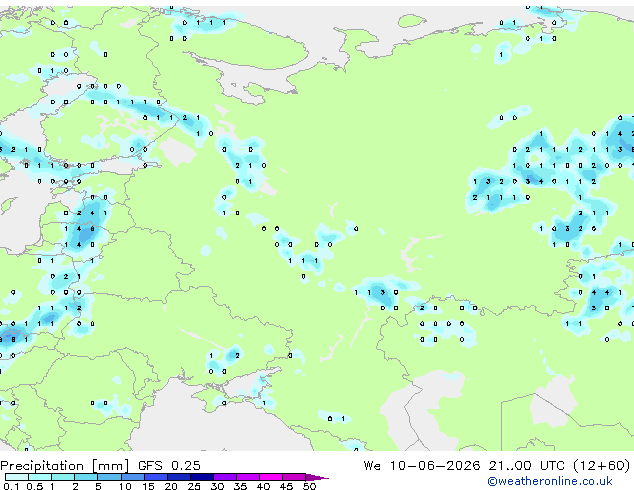Click the Caspian Sea grey area
Viewport: 634px width, 490px height.
pos(408,408)
